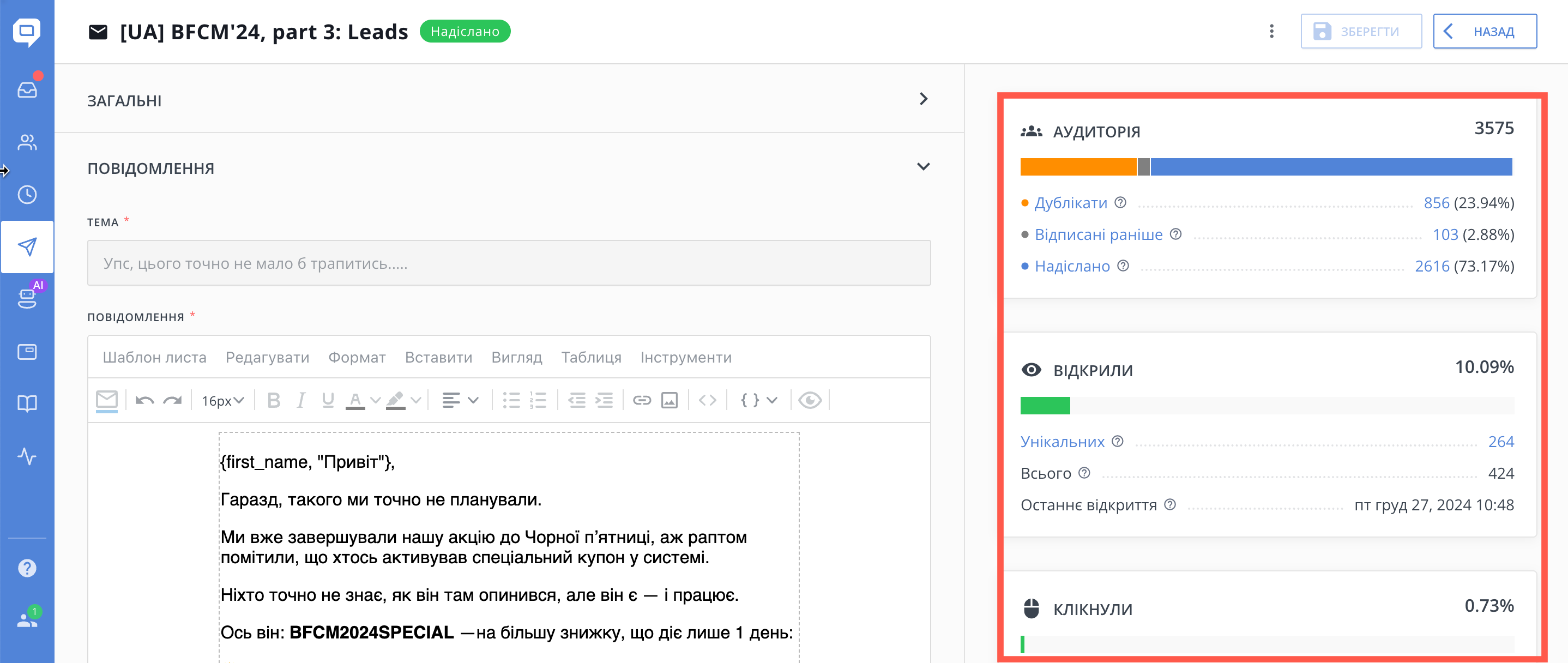Image resolution: width=1568 pixels, height=663 pixels.
Task: Insert an image via picture icon
Action: pos(670,400)
